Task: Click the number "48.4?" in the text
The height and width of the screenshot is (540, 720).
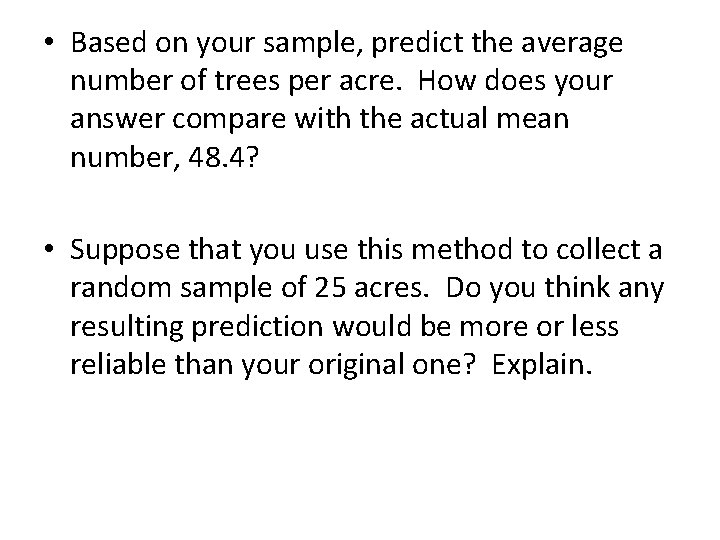Action: [224, 158]
